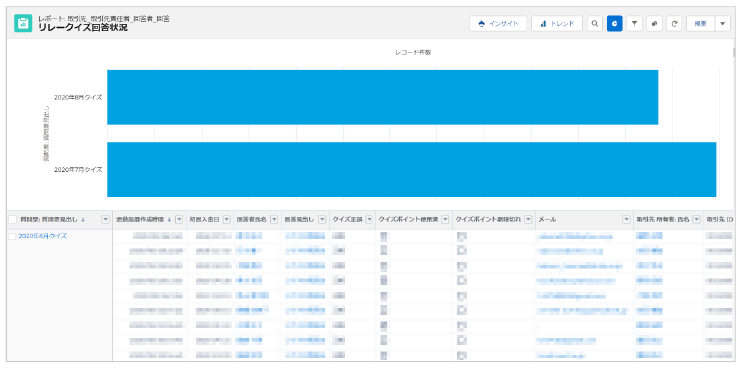Click sort arrow beside 作成時間 header

169,219
